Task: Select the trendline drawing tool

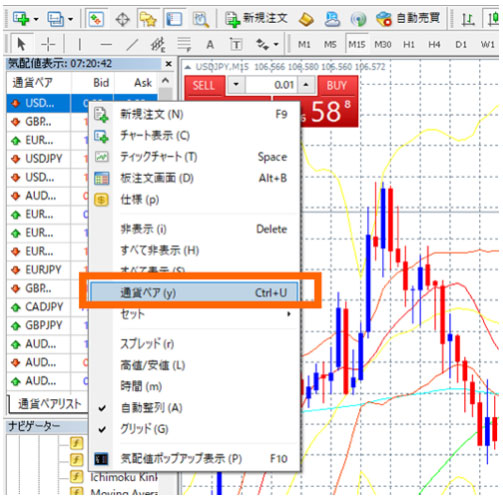Action: [132, 44]
